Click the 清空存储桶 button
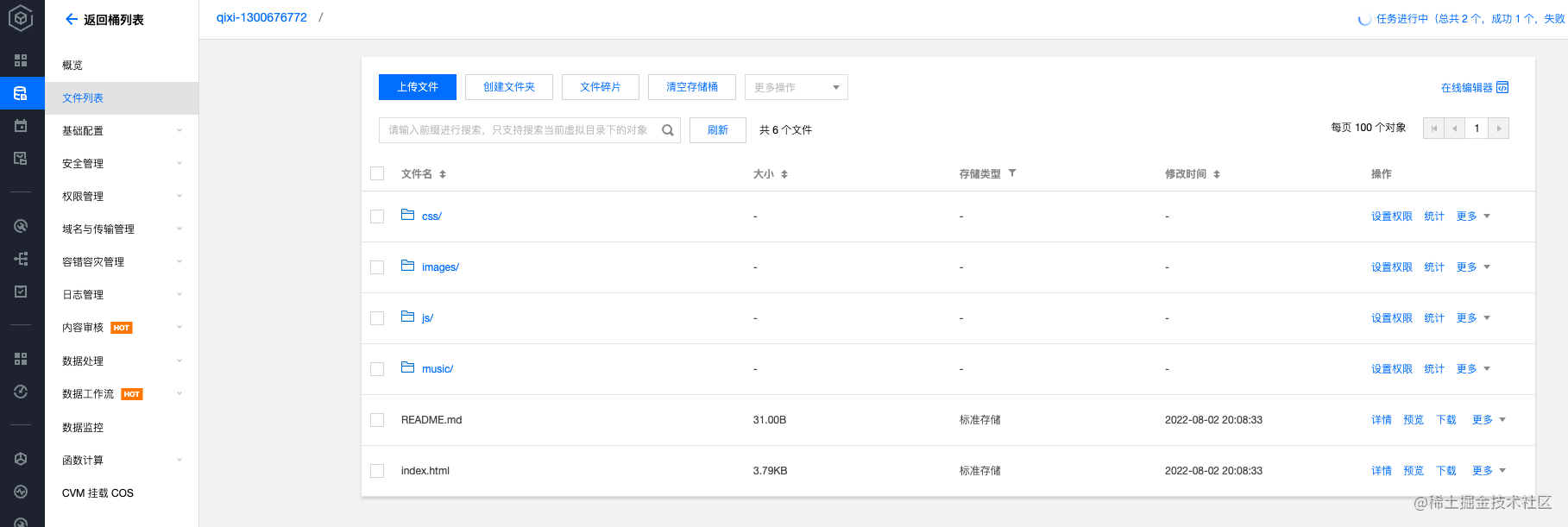The image size is (1568, 527). coord(692,87)
